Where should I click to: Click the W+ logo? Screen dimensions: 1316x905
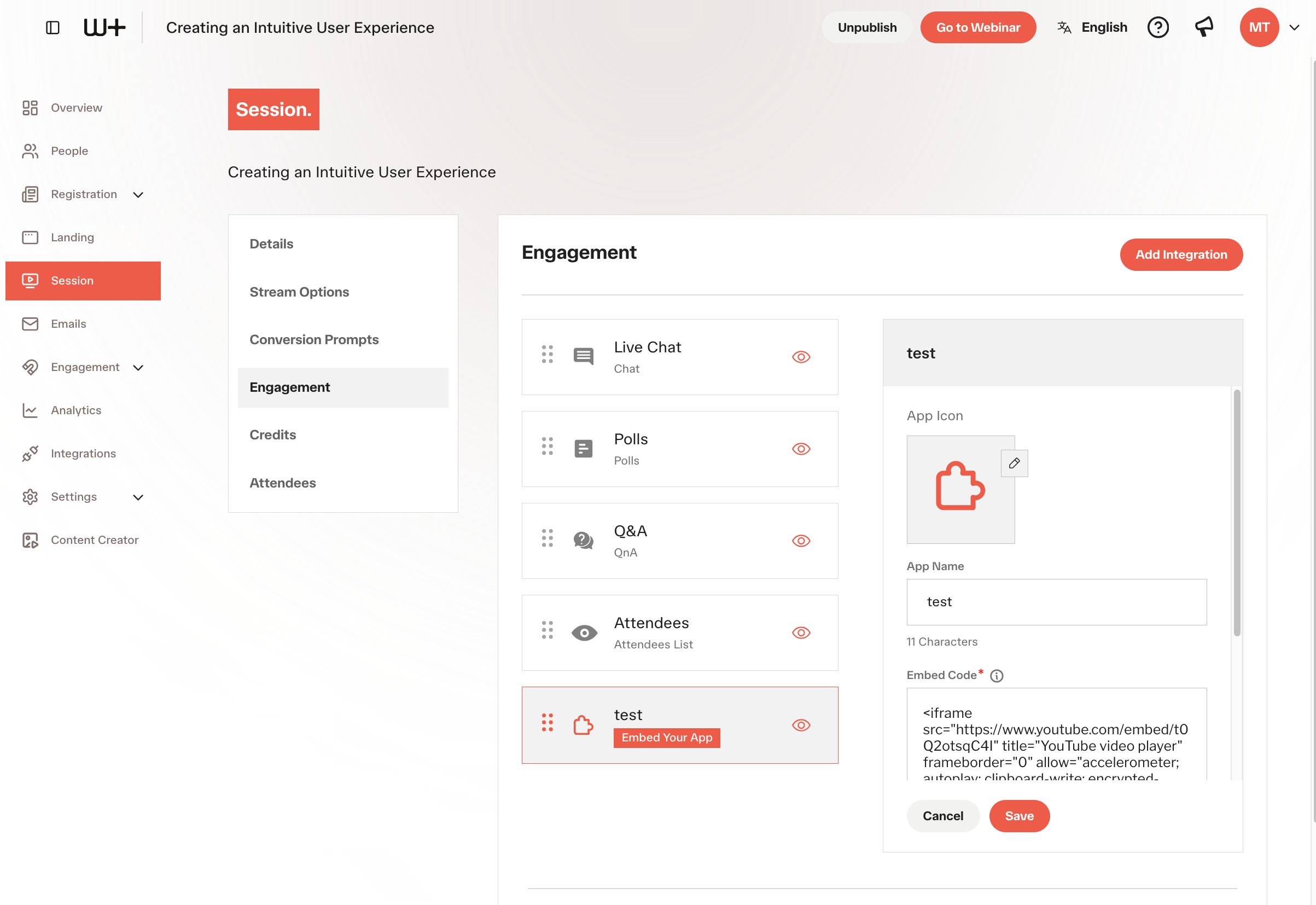[x=104, y=27]
